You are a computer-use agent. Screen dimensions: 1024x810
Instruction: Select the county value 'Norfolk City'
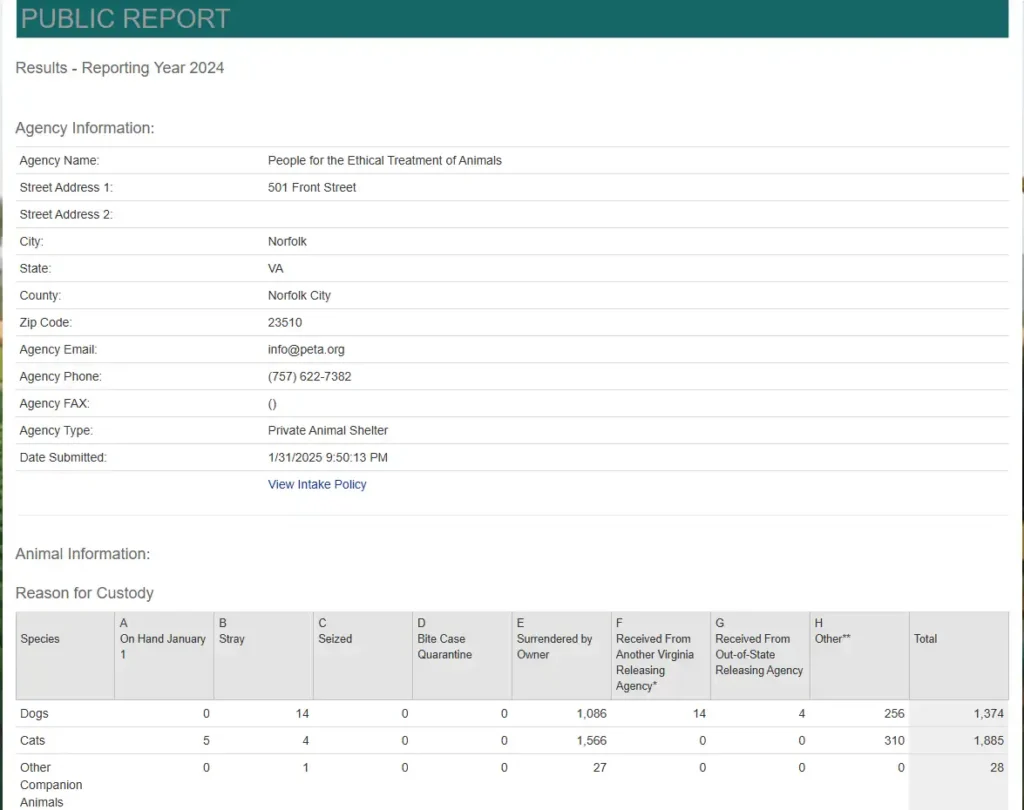click(x=299, y=295)
